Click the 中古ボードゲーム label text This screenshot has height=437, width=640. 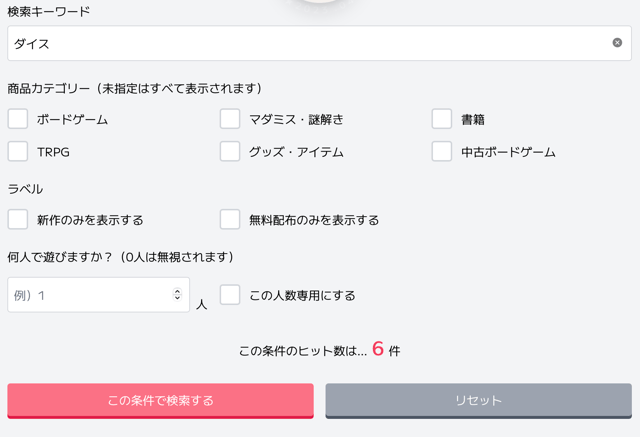(x=508, y=153)
